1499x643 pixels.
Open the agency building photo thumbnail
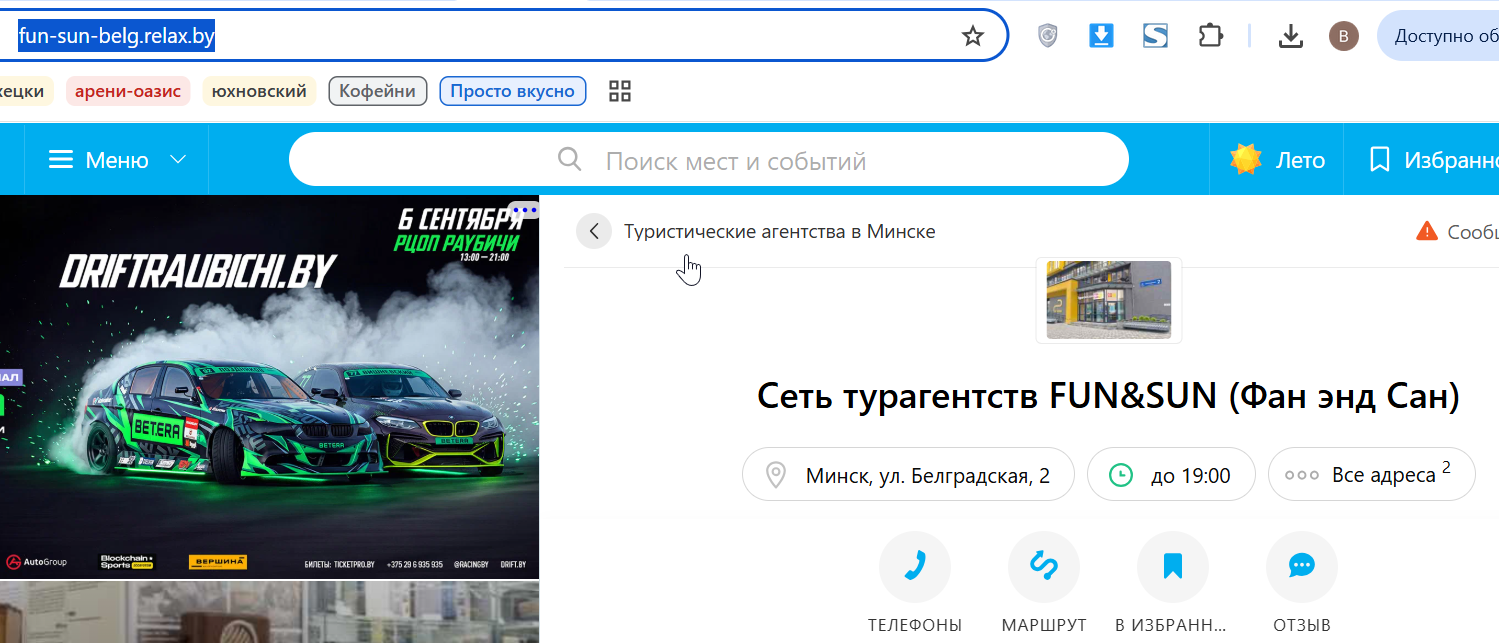point(1108,300)
